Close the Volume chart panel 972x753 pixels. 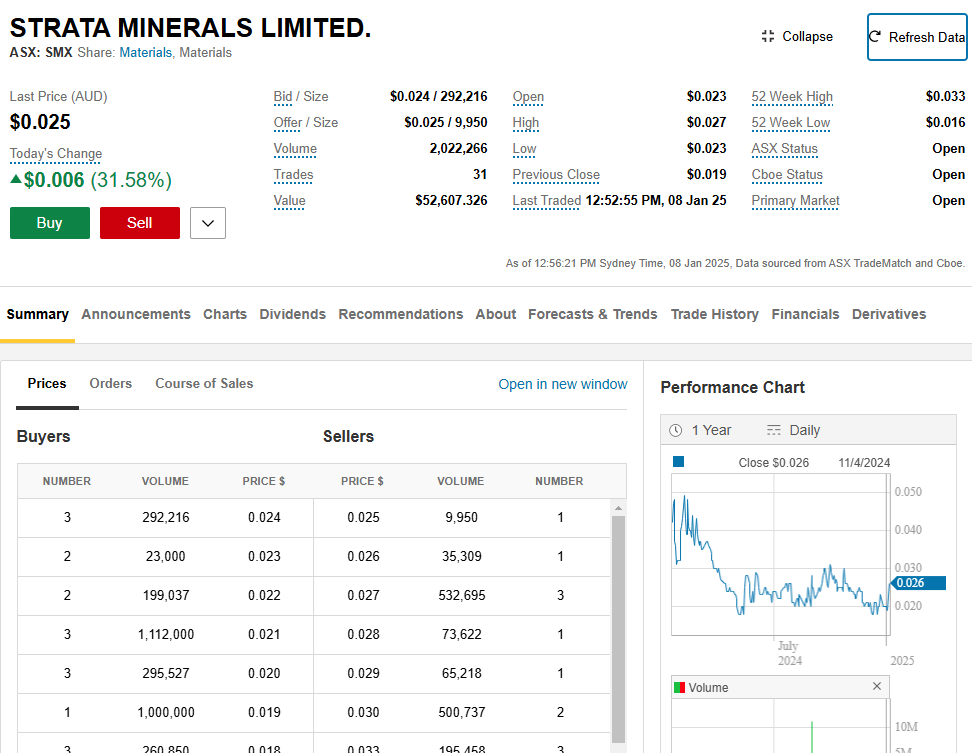tap(877, 686)
